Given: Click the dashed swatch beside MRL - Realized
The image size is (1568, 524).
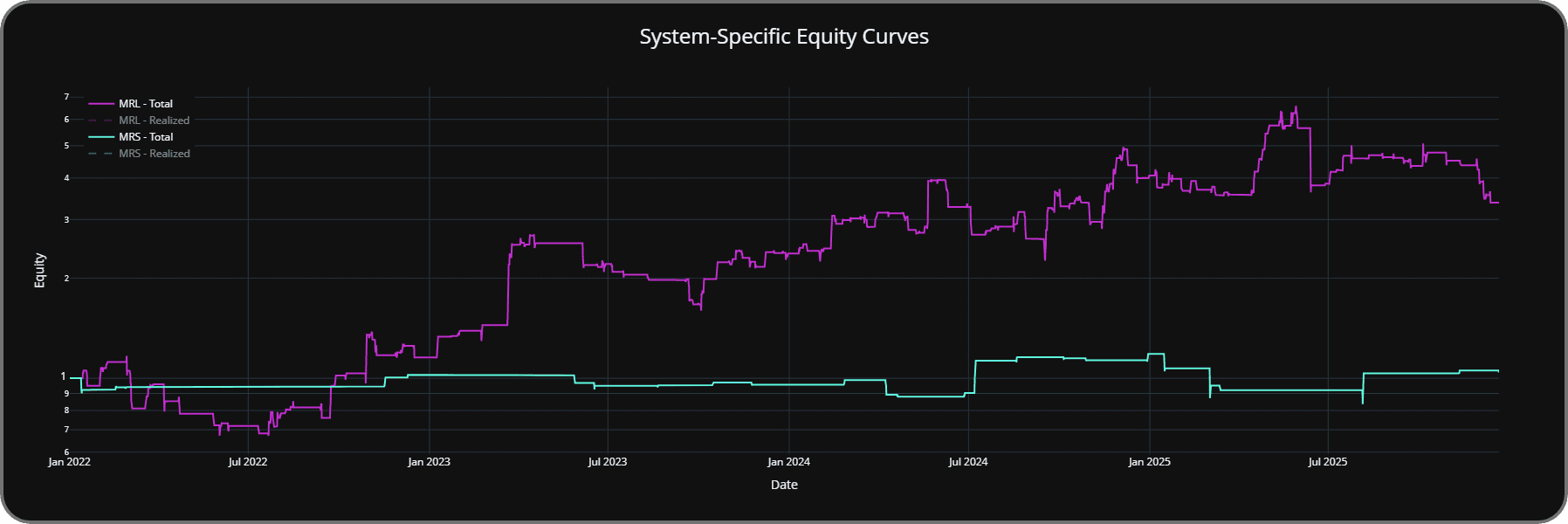Looking at the screenshot, I should tap(101, 121).
